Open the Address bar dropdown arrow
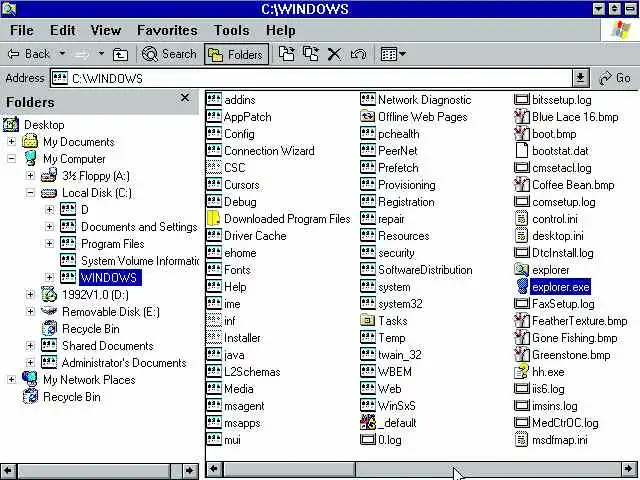The height and width of the screenshot is (480, 640). pos(580,78)
